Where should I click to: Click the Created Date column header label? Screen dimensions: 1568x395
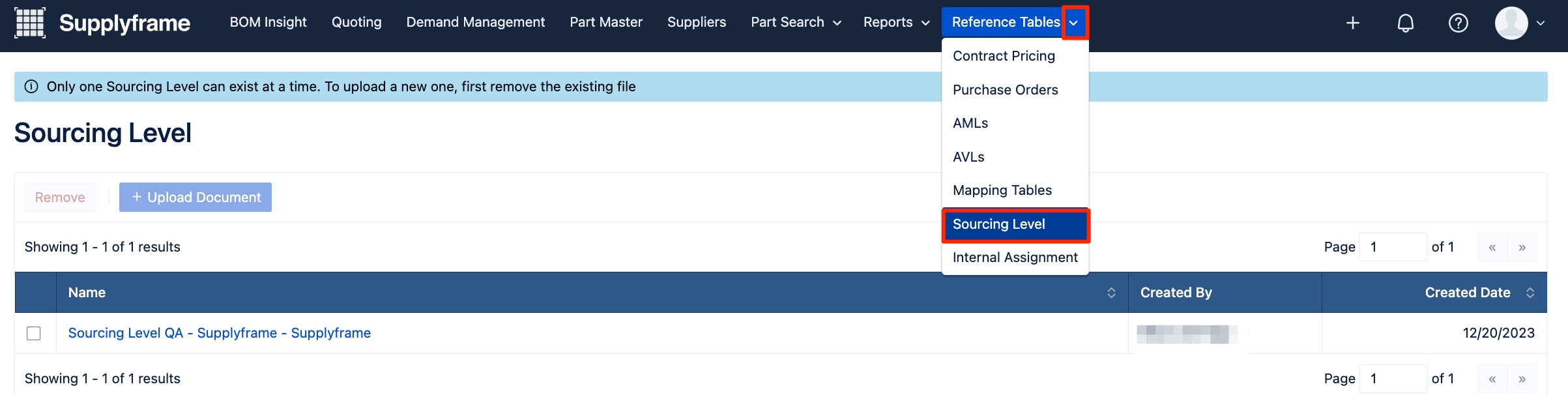1468,293
